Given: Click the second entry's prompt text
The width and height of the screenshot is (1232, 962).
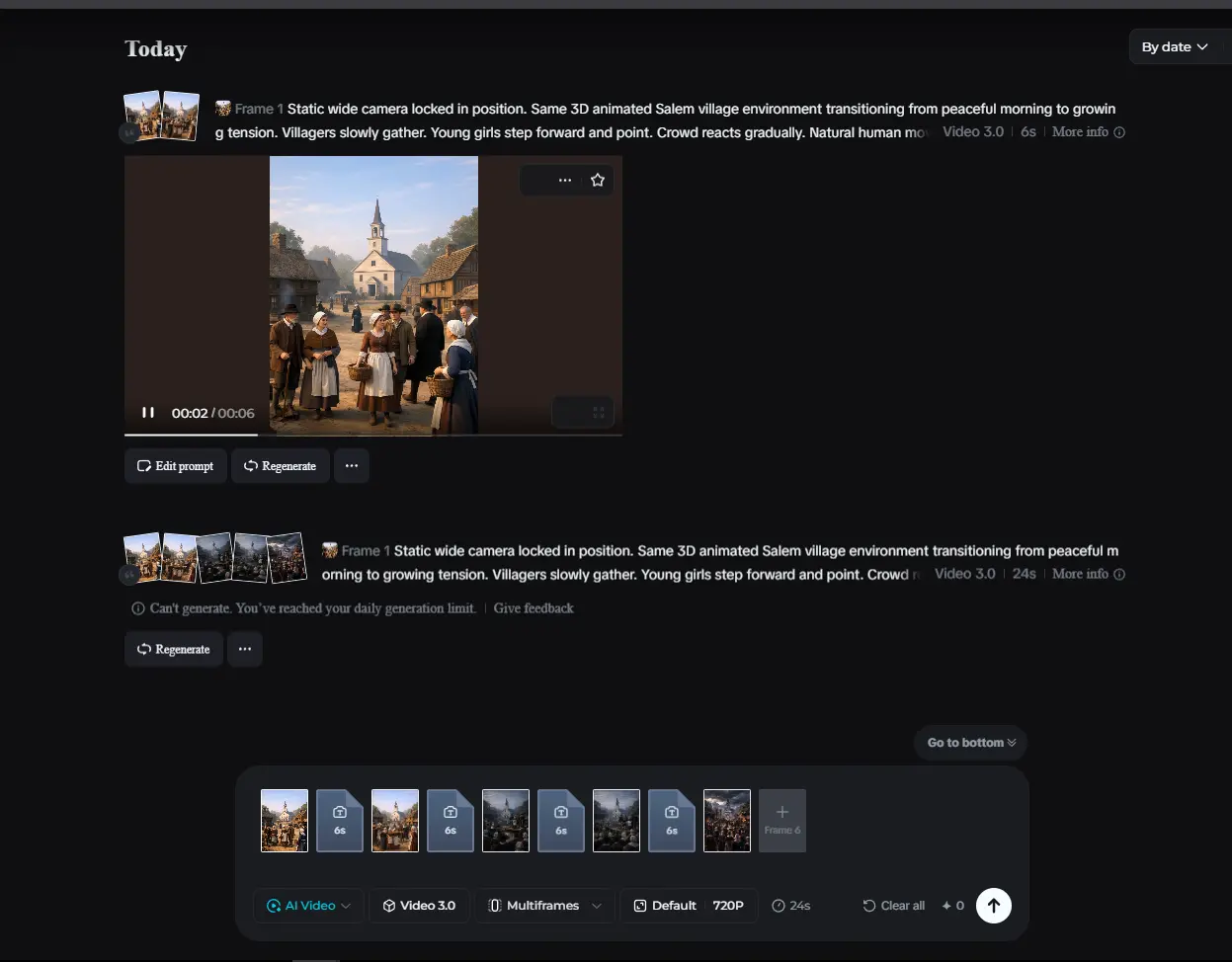Looking at the screenshot, I should tap(720, 562).
